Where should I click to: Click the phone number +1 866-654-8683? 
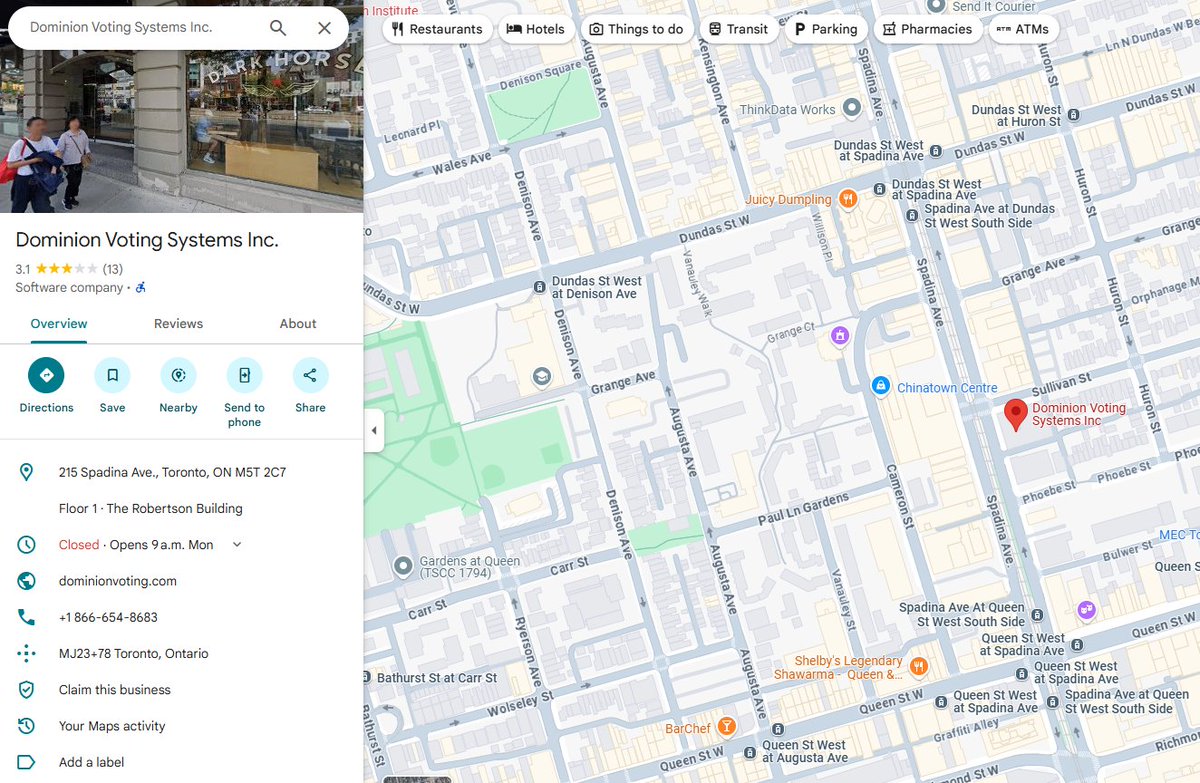(108, 617)
